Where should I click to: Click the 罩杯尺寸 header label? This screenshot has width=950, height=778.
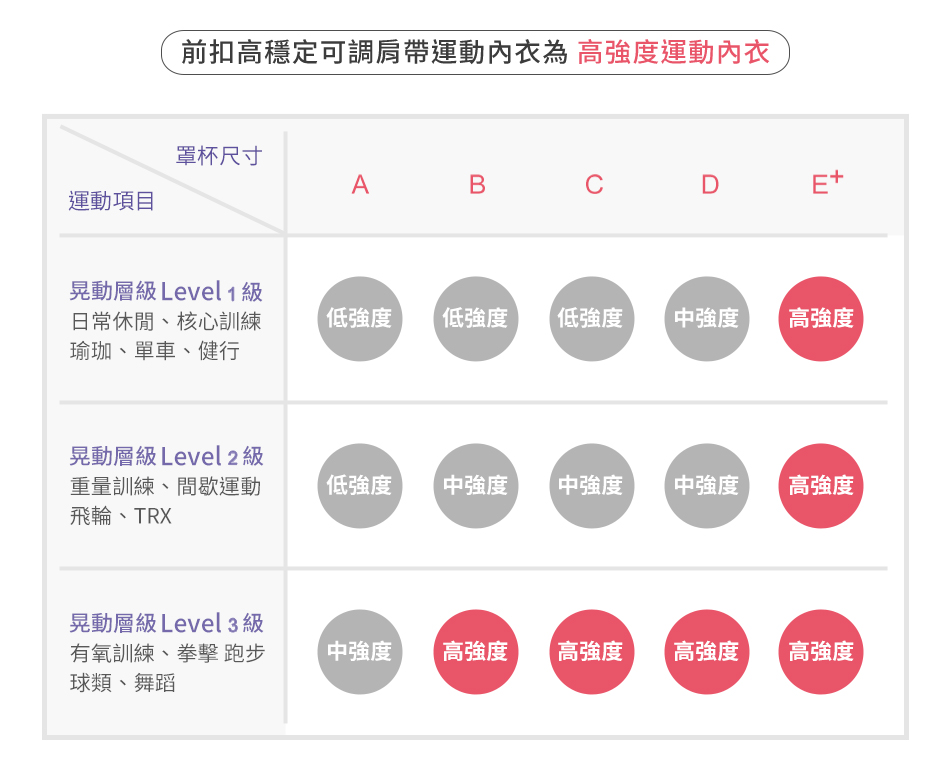coord(218,156)
